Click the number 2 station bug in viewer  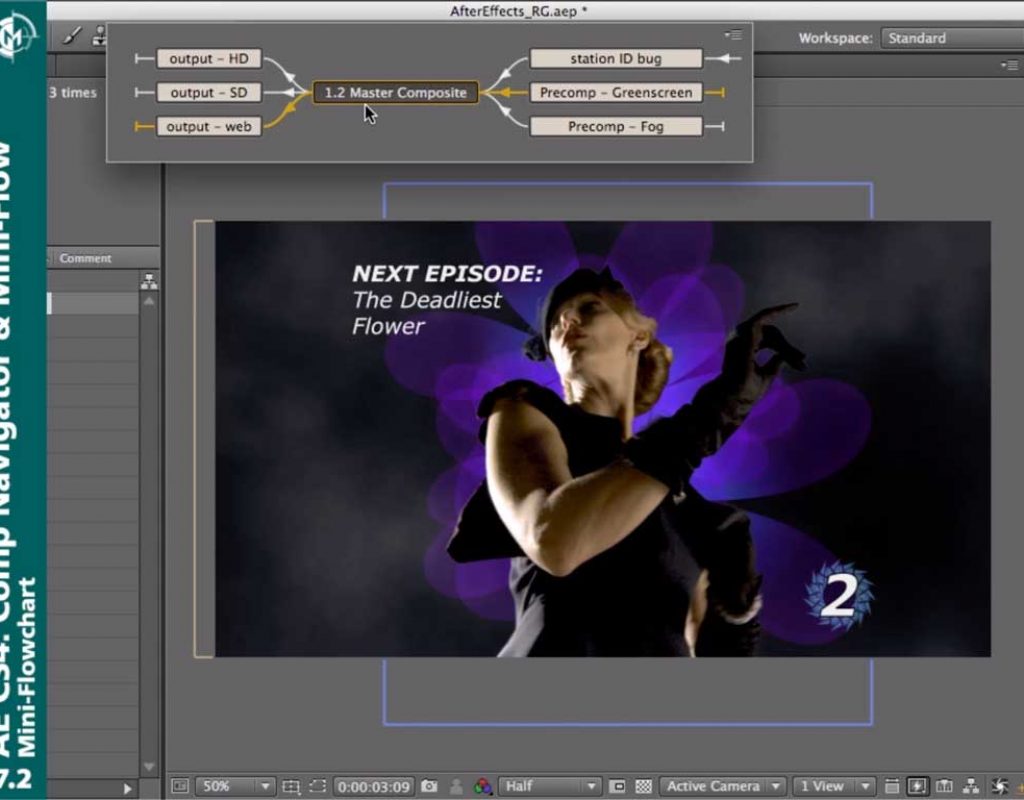839,595
